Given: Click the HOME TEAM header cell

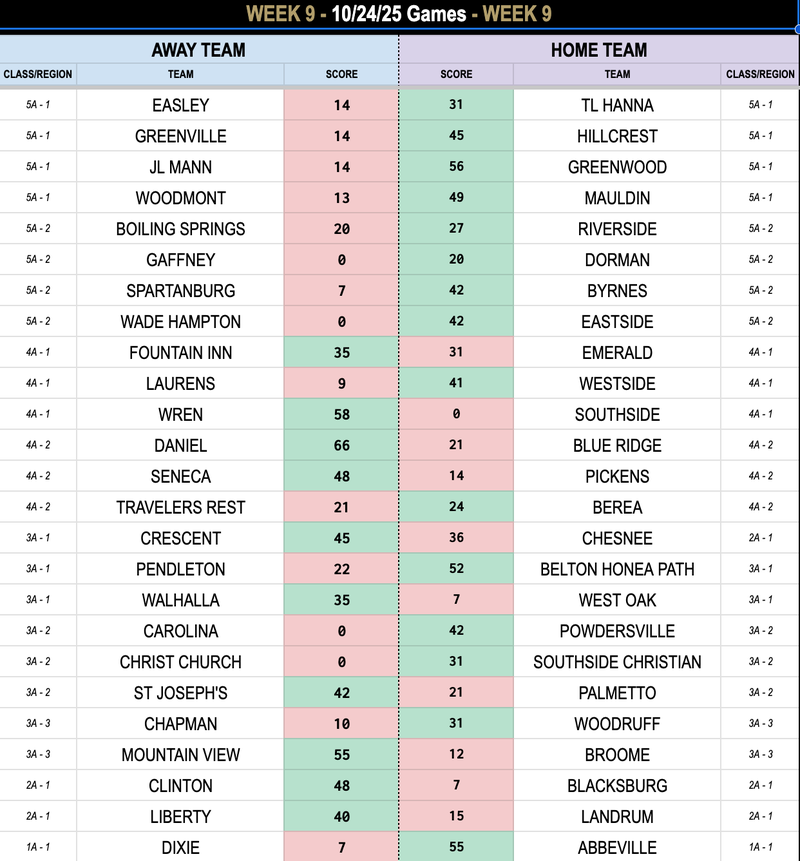Looking at the screenshot, I should tap(598, 49).
